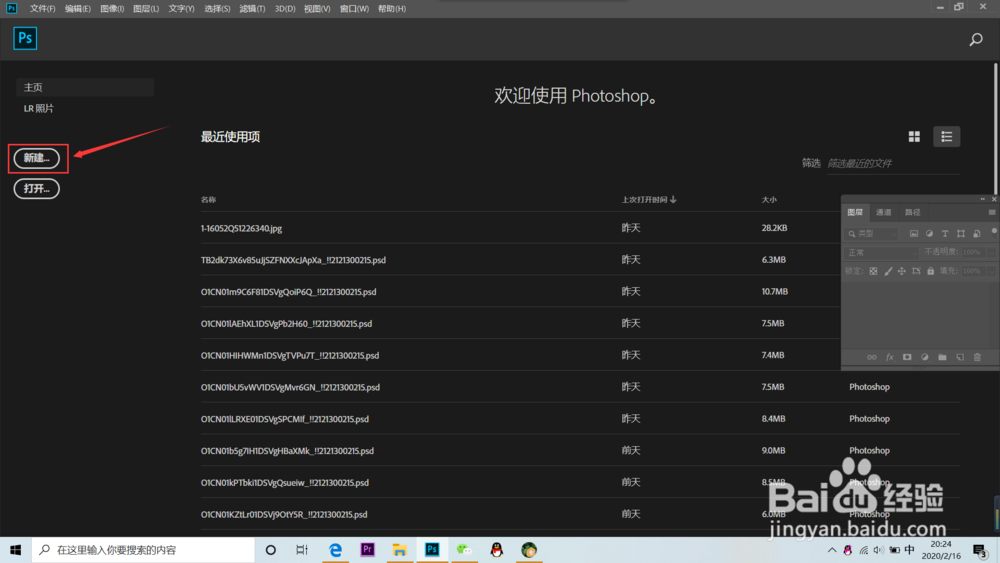Image resolution: width=1000 pixels, height=563 pixels.
Task: Open recent file O1CN01m9C6F81DSVgQoiP6Q psd
Action: [x=288, y=292]
